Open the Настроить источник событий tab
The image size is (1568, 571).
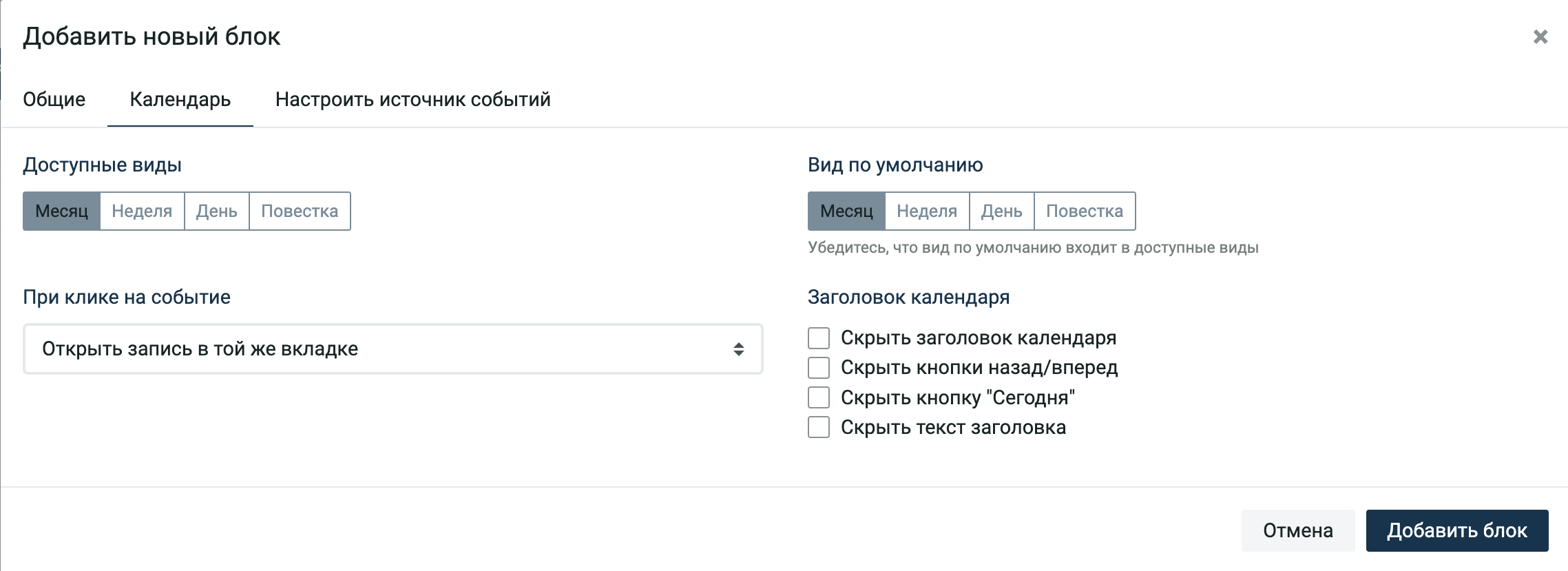click(413, 99)
